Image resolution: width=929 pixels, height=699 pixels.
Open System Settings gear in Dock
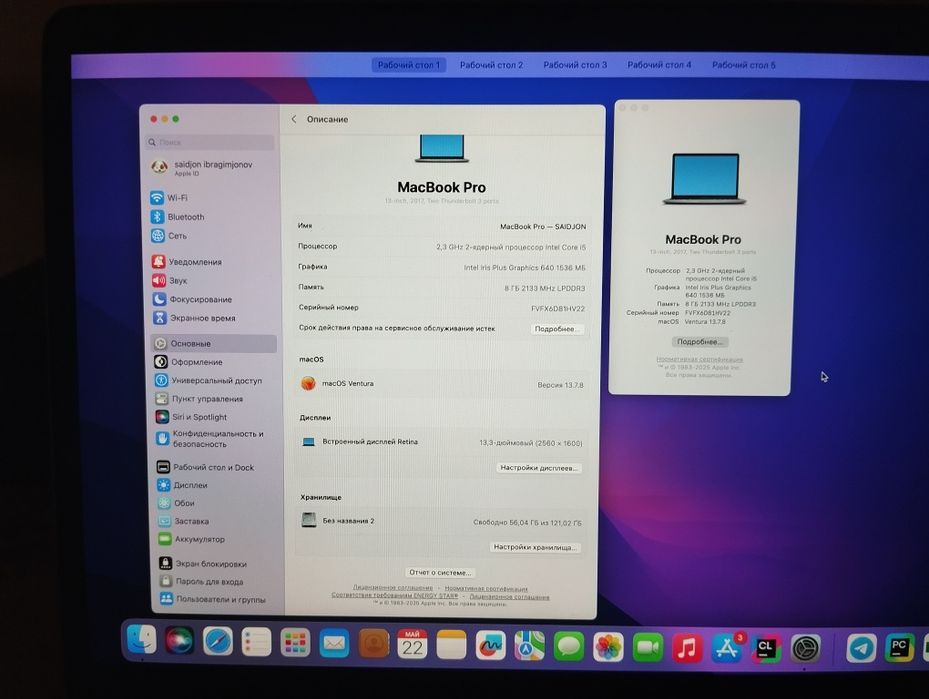[x=806, y=649]
